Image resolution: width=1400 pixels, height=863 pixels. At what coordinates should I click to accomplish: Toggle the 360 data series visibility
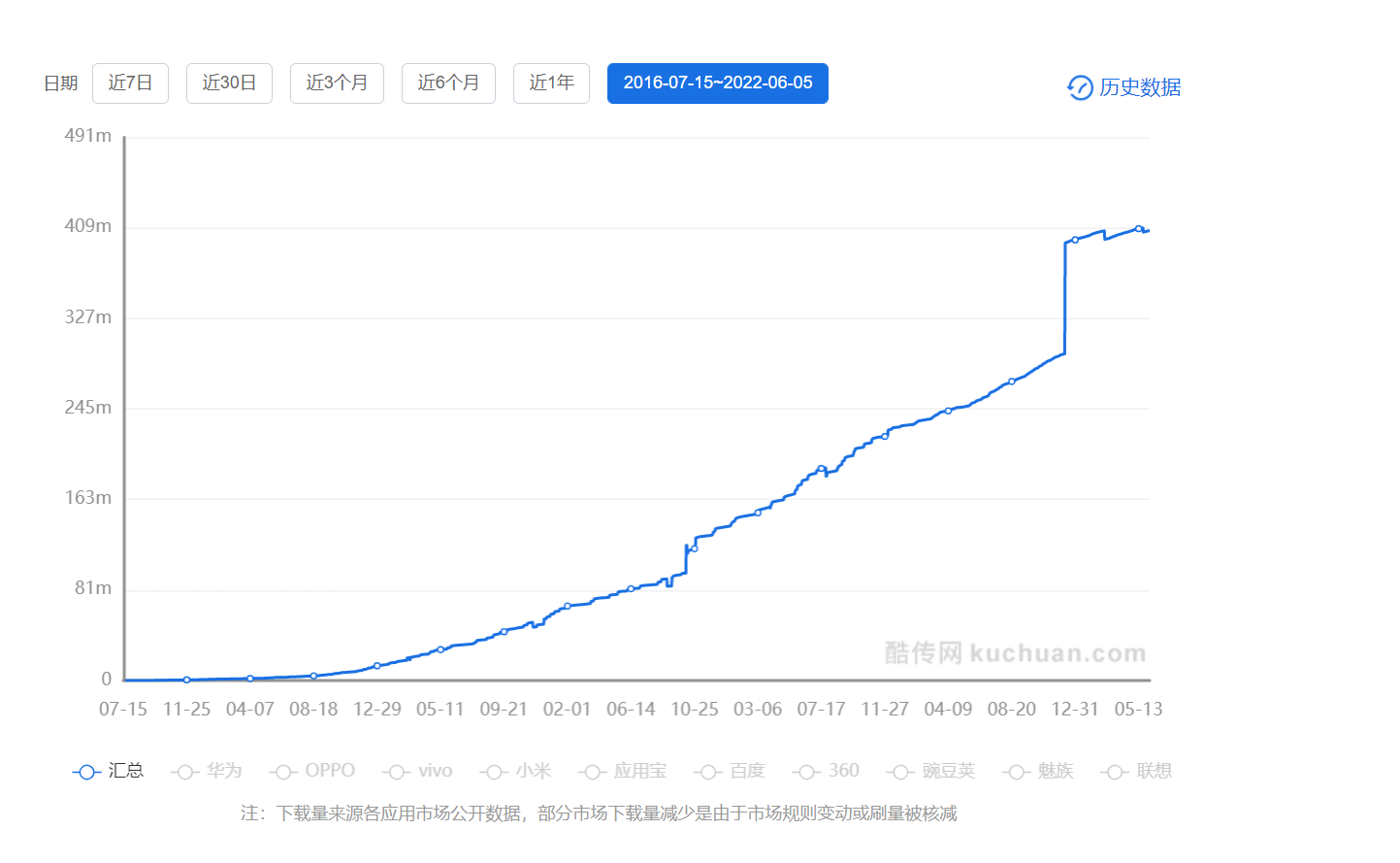click(804, 771)
